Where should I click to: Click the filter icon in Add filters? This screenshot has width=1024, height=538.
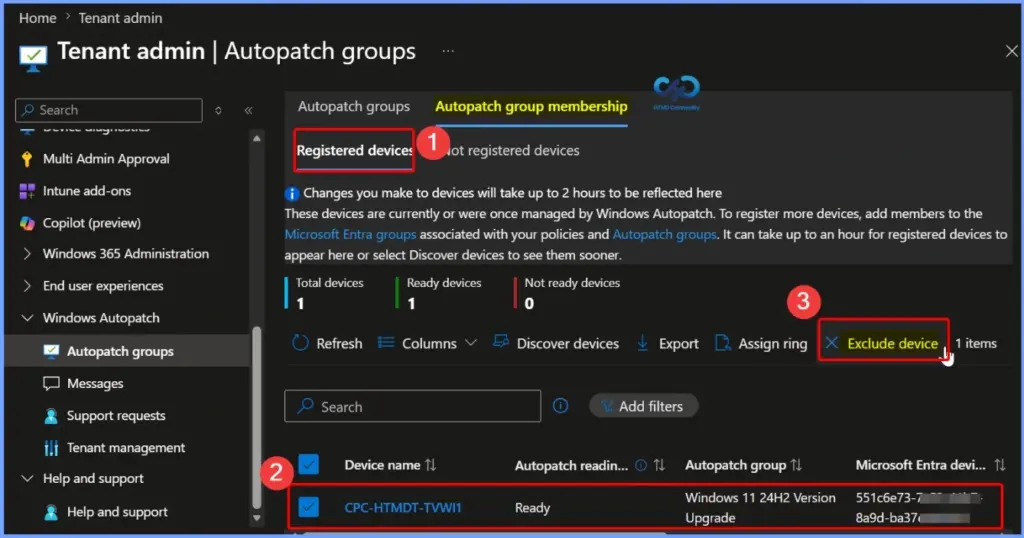(607, 406)
